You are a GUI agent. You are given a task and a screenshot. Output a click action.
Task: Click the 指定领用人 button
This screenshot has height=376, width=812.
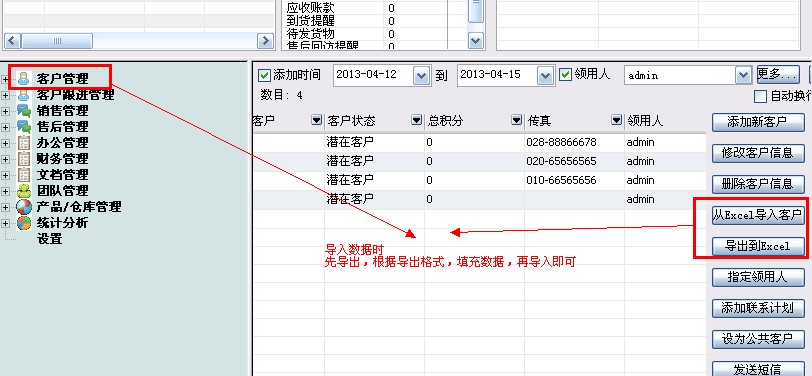click(758, 278)
